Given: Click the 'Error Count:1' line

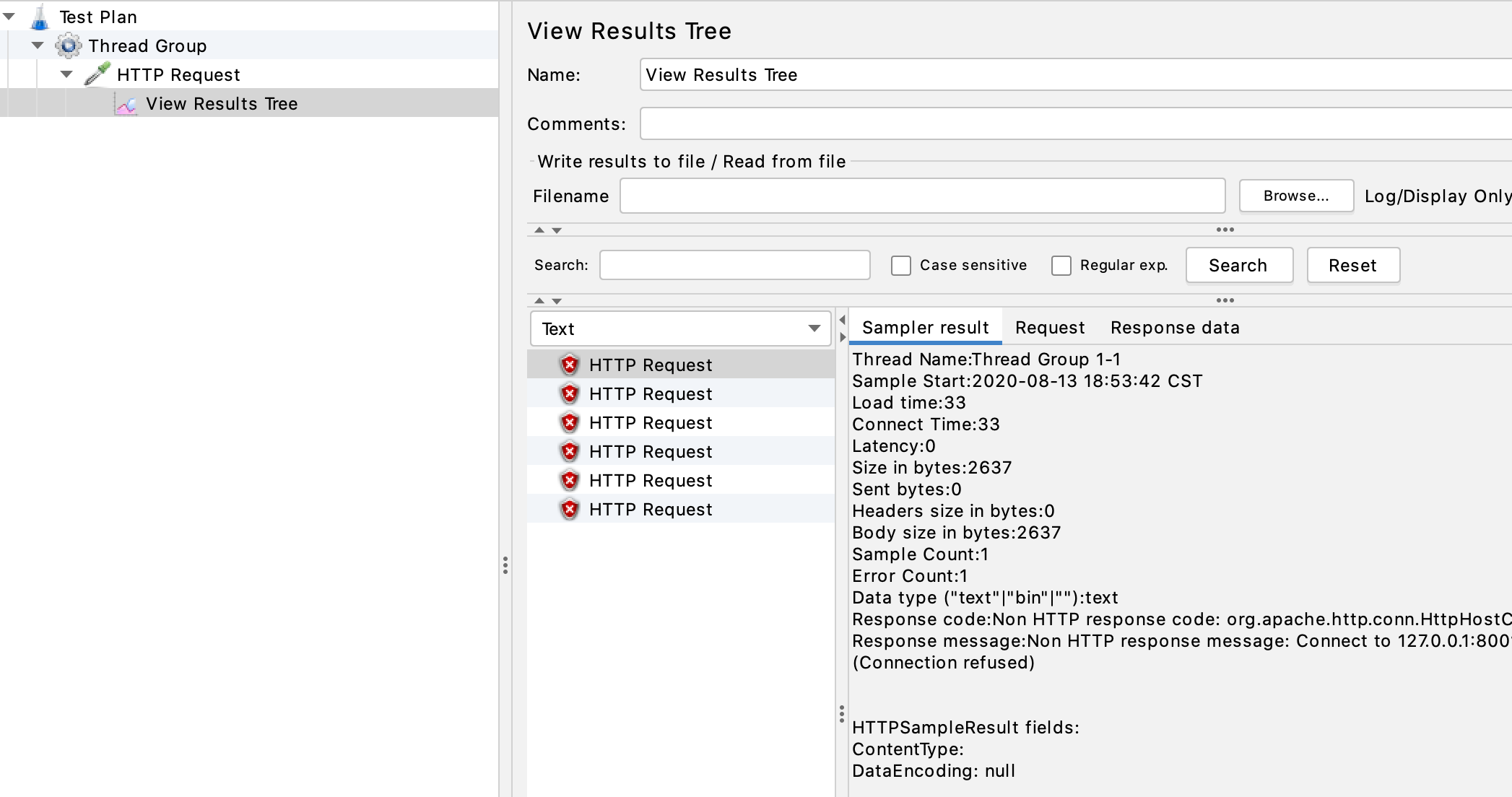Looking at the screenshot, I should [x=910, y=576].
